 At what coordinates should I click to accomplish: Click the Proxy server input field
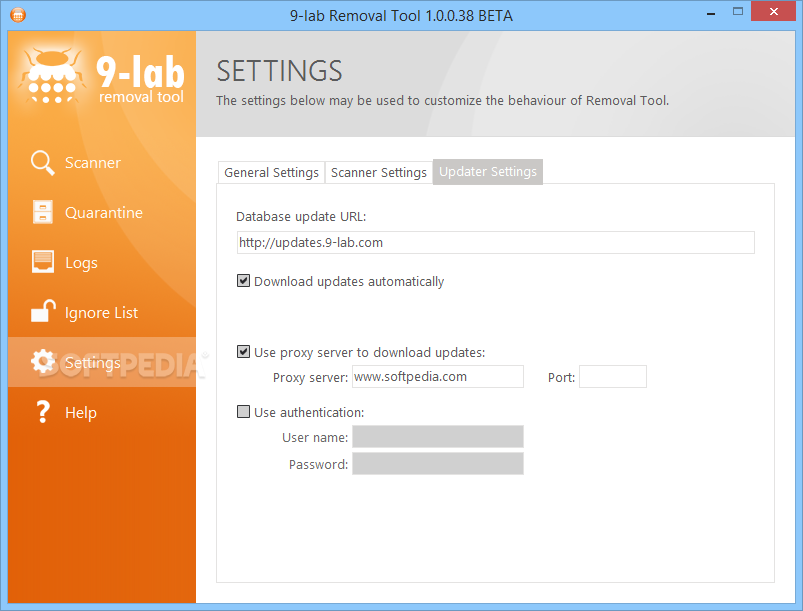pyautogui.click(x=438, y=376)
